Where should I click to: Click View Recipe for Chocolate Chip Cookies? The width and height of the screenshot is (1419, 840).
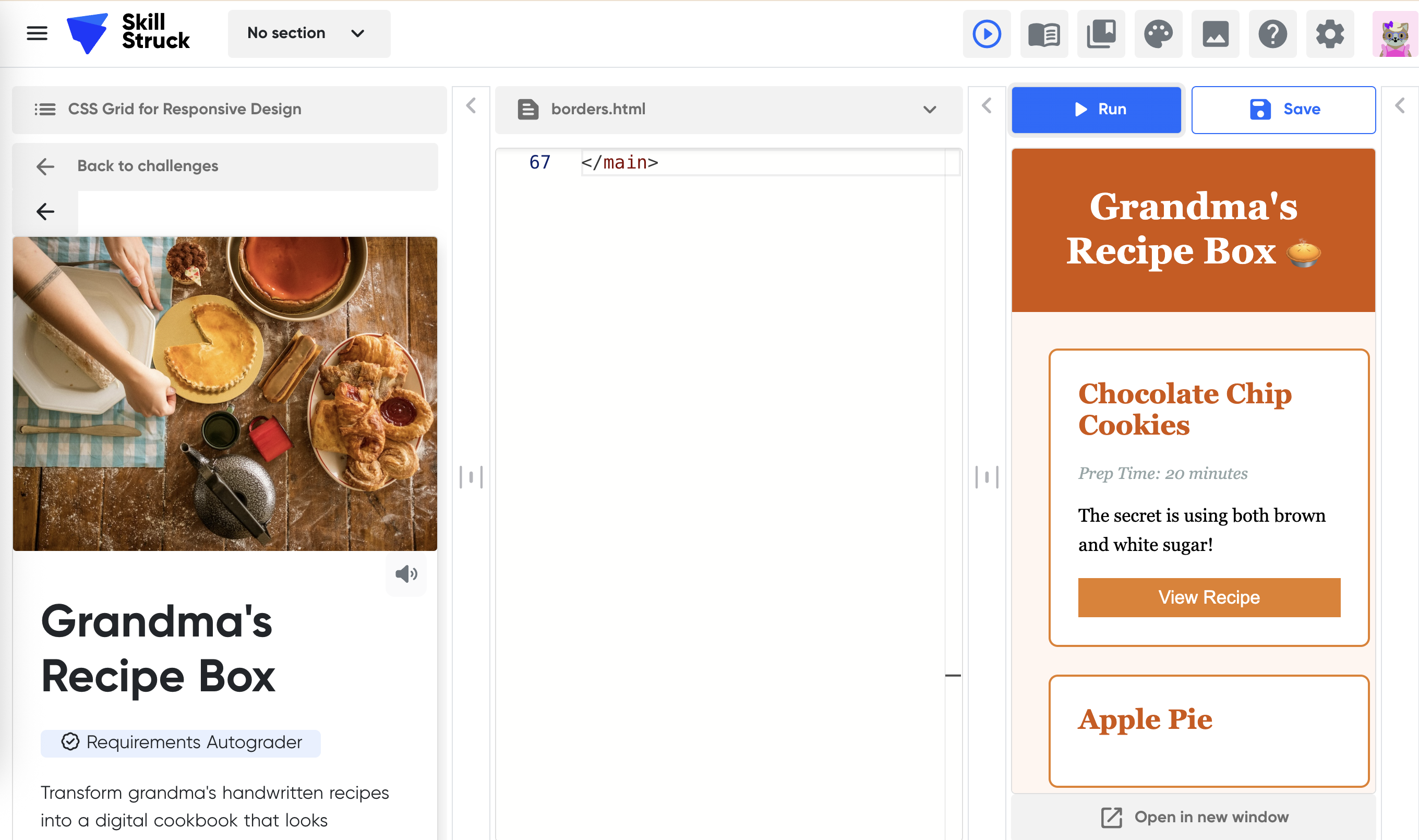pos(1208,597)
